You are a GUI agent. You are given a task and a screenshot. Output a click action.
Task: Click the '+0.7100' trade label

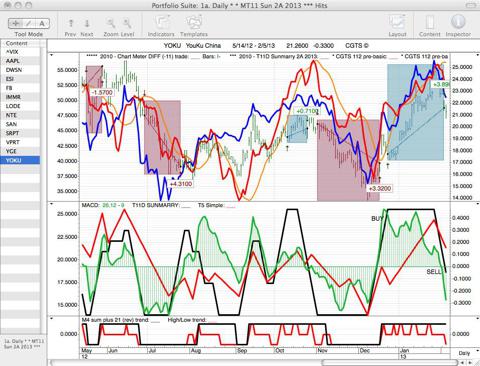coord(306,111)
